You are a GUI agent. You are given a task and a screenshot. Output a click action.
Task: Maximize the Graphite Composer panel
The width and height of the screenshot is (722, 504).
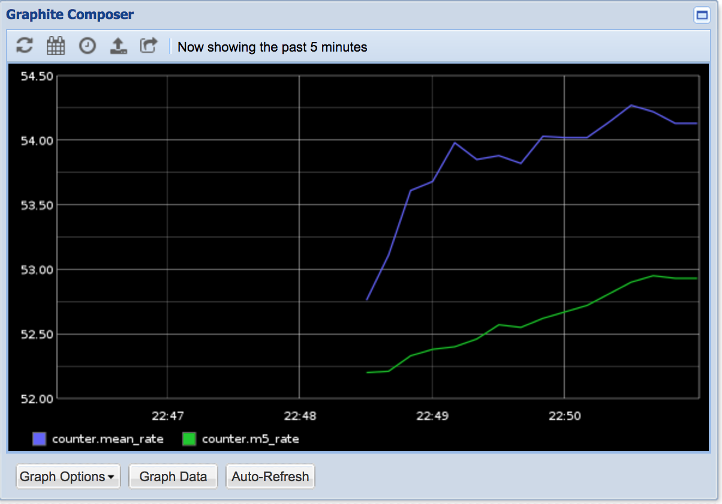click(701, 15)
